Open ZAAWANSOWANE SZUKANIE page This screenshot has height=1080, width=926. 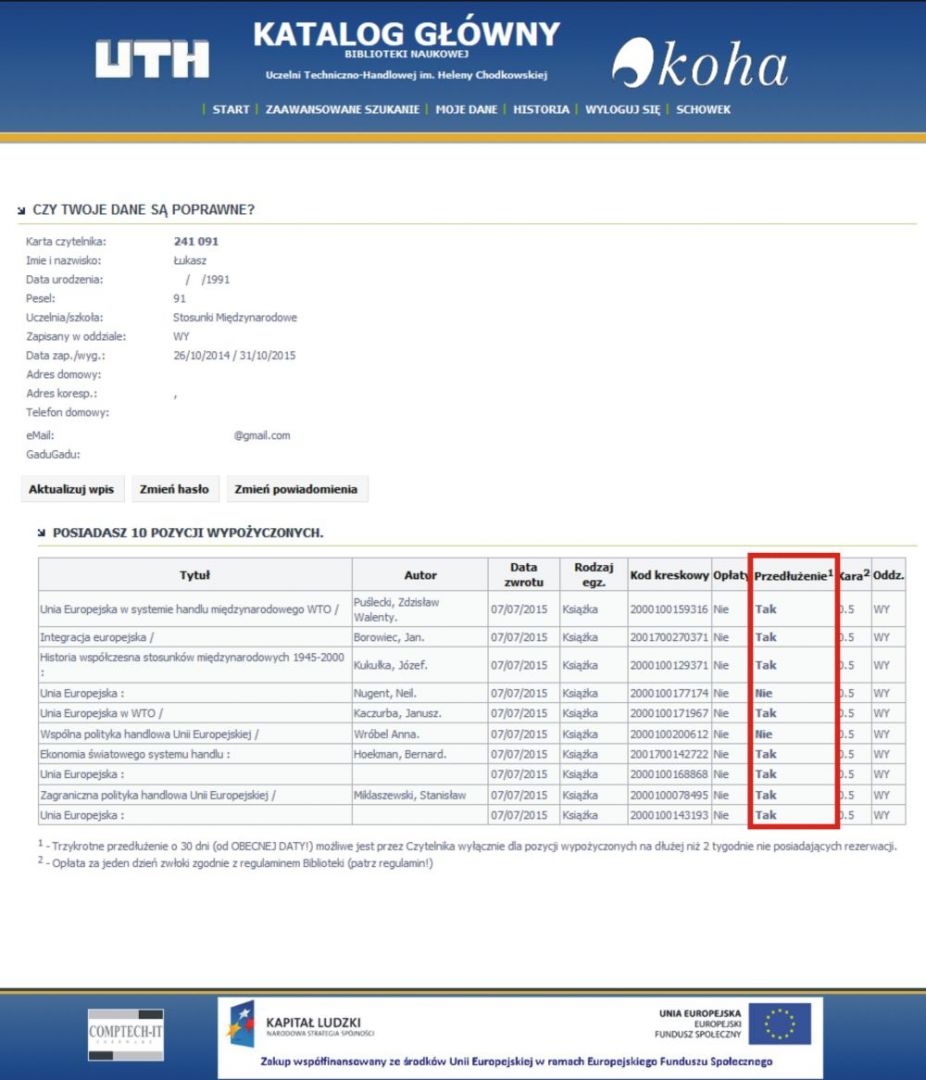(342, 110)
